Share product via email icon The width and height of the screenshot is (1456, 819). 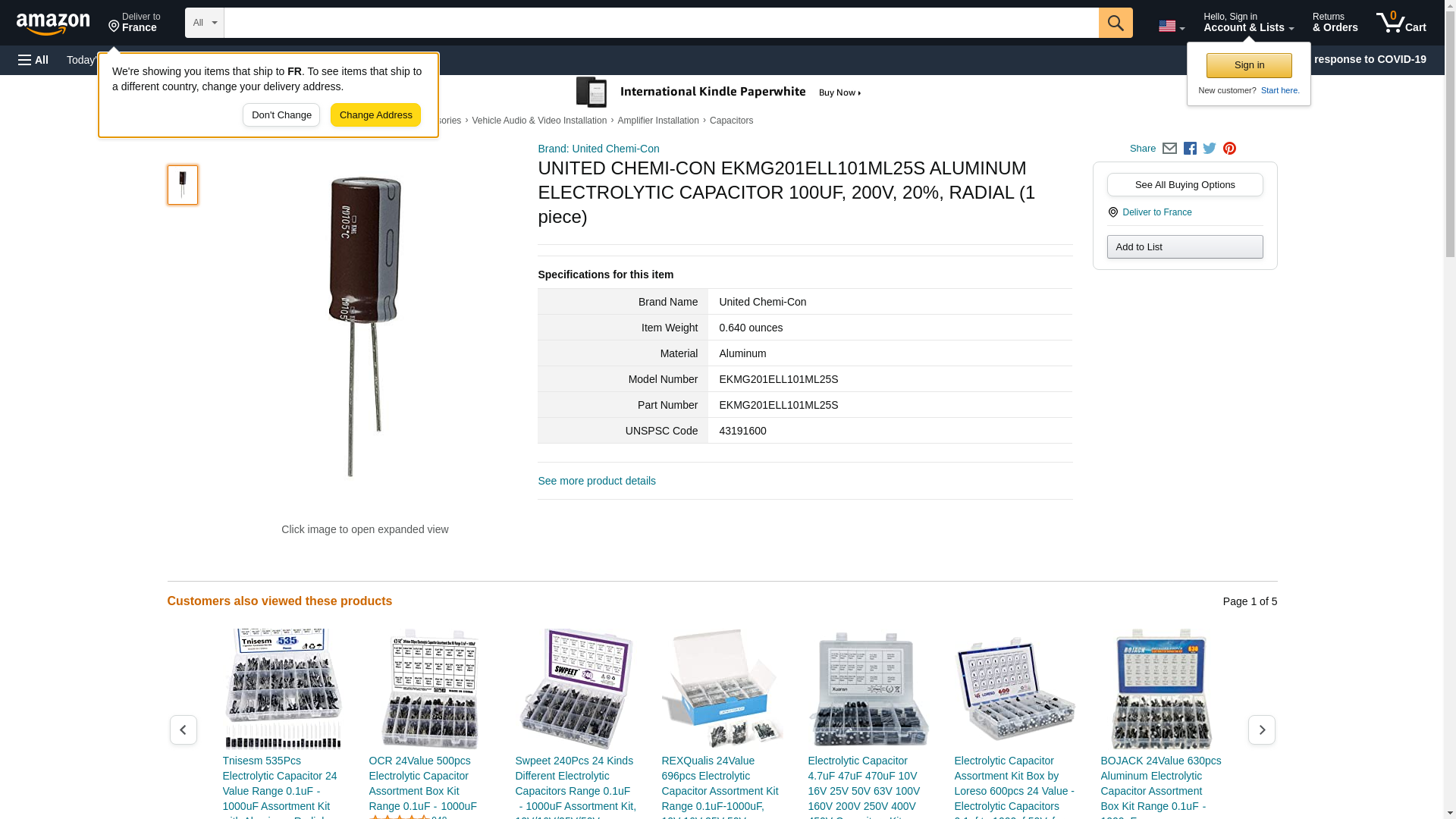tap(1169, 149)
